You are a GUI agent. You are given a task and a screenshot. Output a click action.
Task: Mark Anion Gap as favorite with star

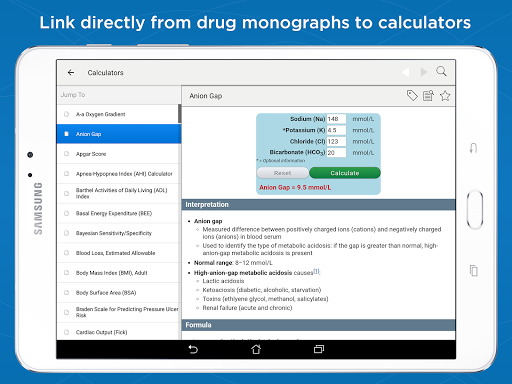pos(445,96)
